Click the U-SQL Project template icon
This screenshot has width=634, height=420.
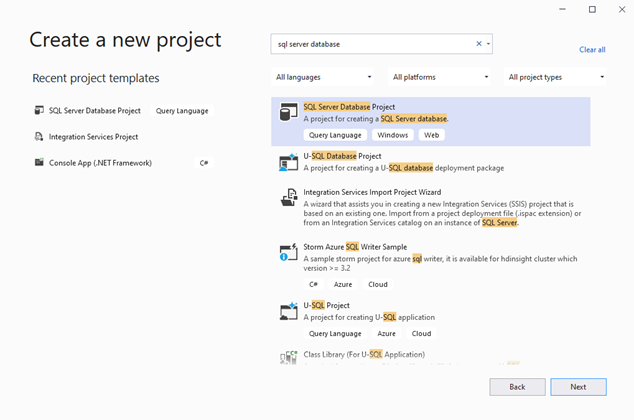[288, 311]
